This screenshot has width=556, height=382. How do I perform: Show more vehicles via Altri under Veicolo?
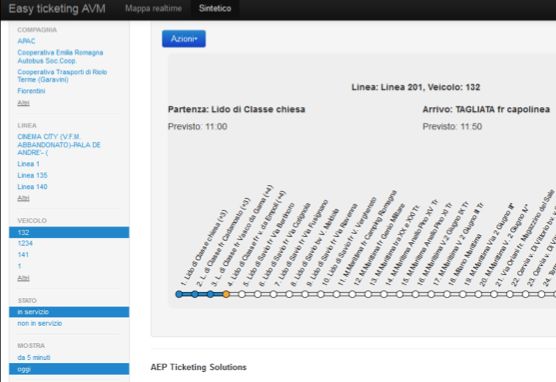(x=23, y=278)
